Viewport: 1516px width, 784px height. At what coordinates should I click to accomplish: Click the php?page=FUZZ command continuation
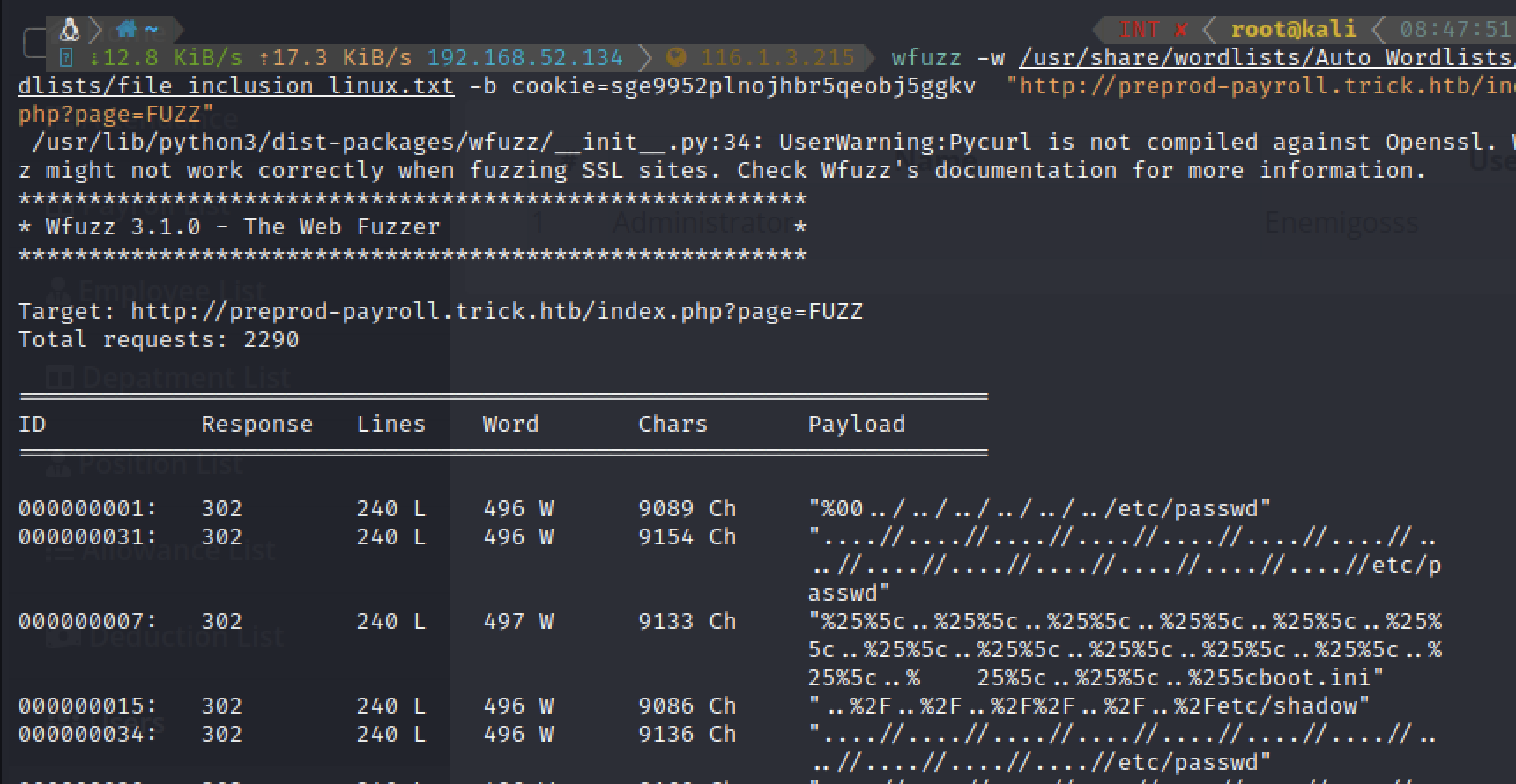[x=116, y=115]
